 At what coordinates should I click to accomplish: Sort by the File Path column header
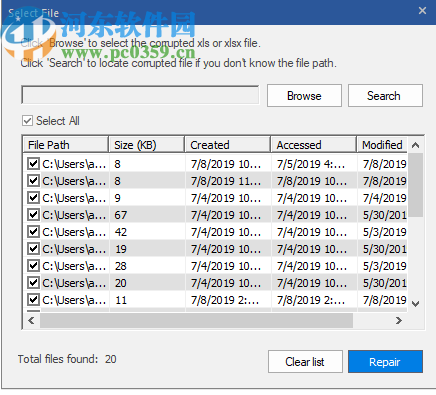coord(66,145)
